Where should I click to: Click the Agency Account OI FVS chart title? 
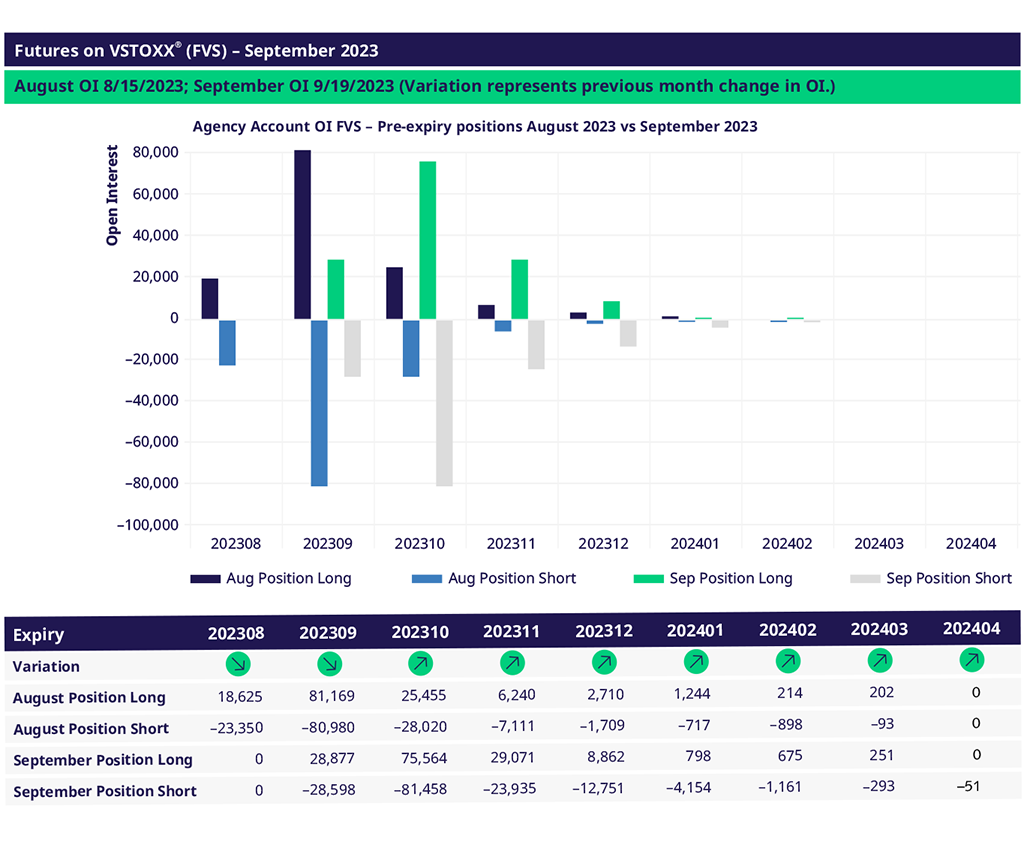point(475,127)
